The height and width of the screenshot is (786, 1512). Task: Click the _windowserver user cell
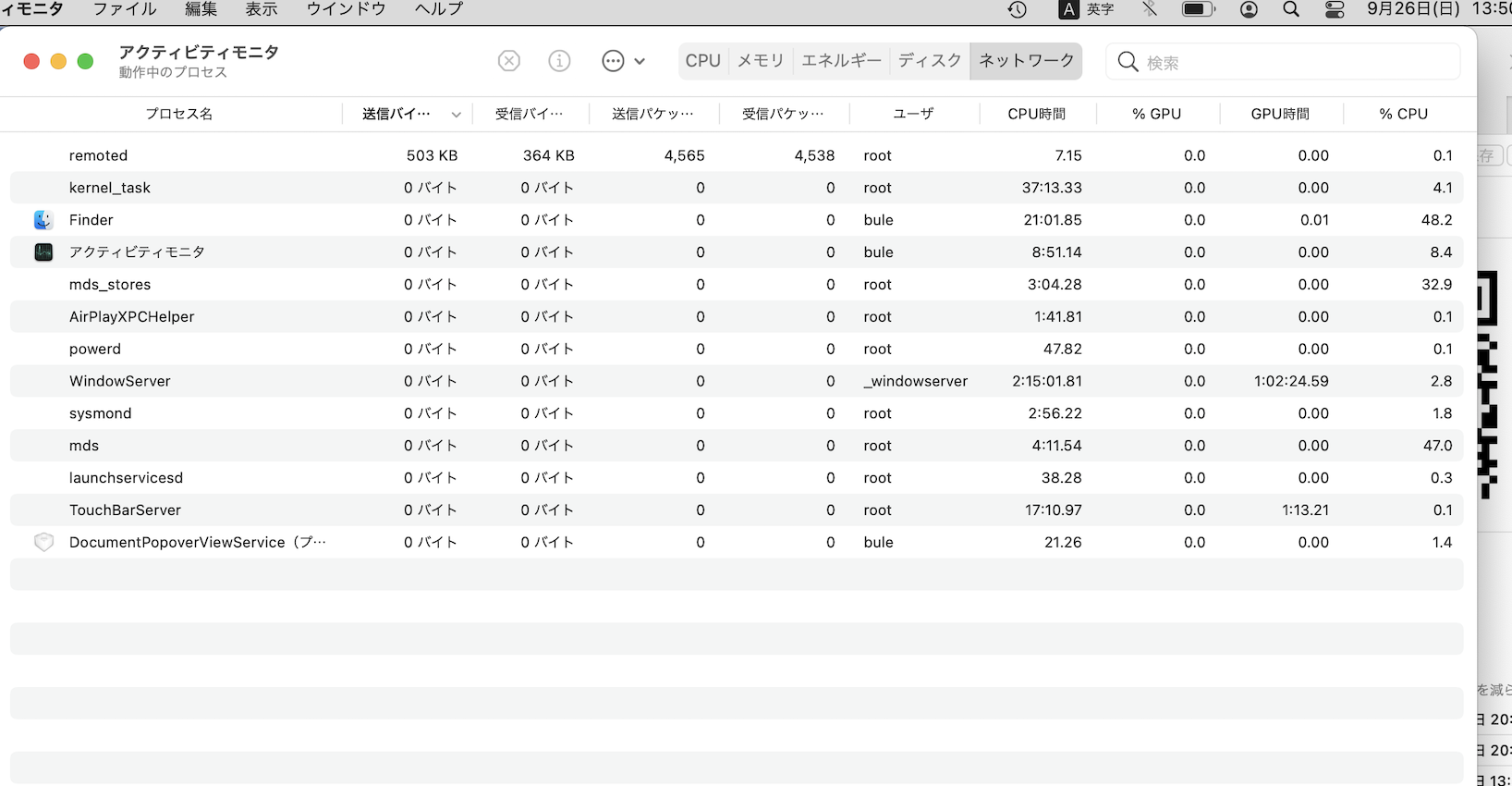pyautogui.click(x=916, y=381)
